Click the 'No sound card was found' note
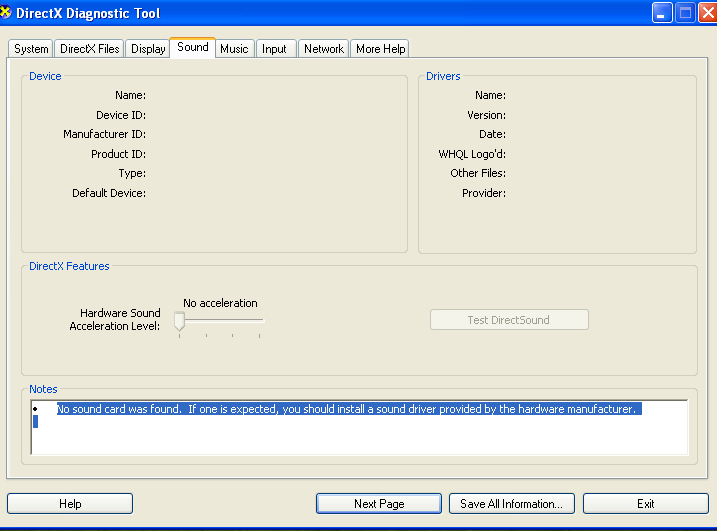The height and width of the screenshot is (531, 717). (349, 409)
